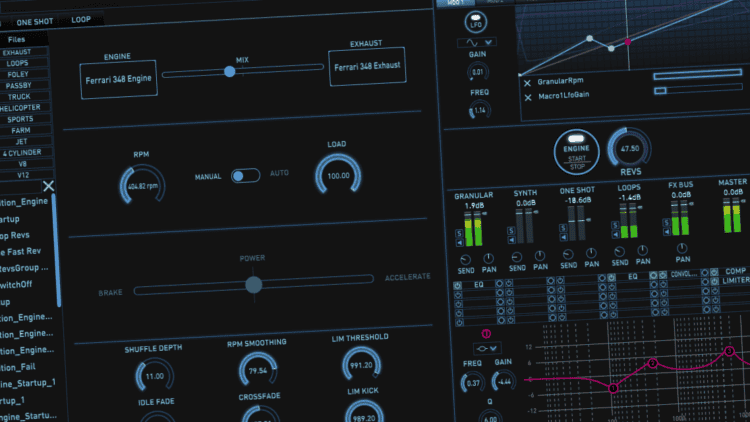Viewport: 750px width, 422px height.
Task: Solo the Synth channel
Action: point(511,231)
